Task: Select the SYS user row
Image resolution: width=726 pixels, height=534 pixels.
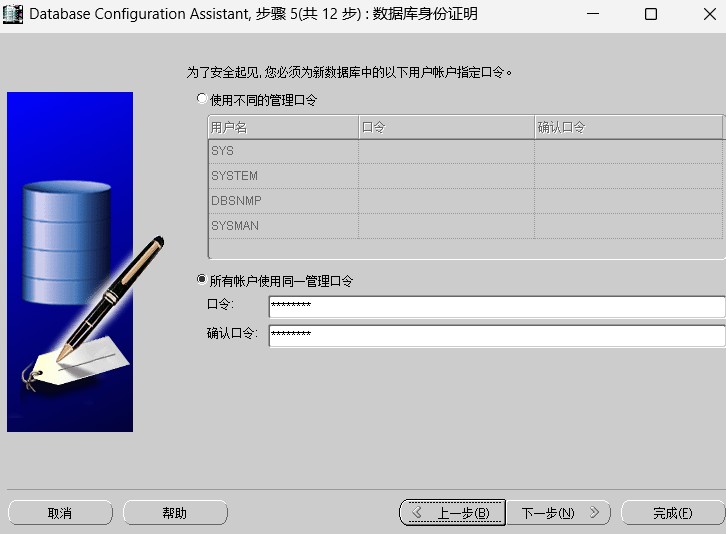Action: point(465,151)
